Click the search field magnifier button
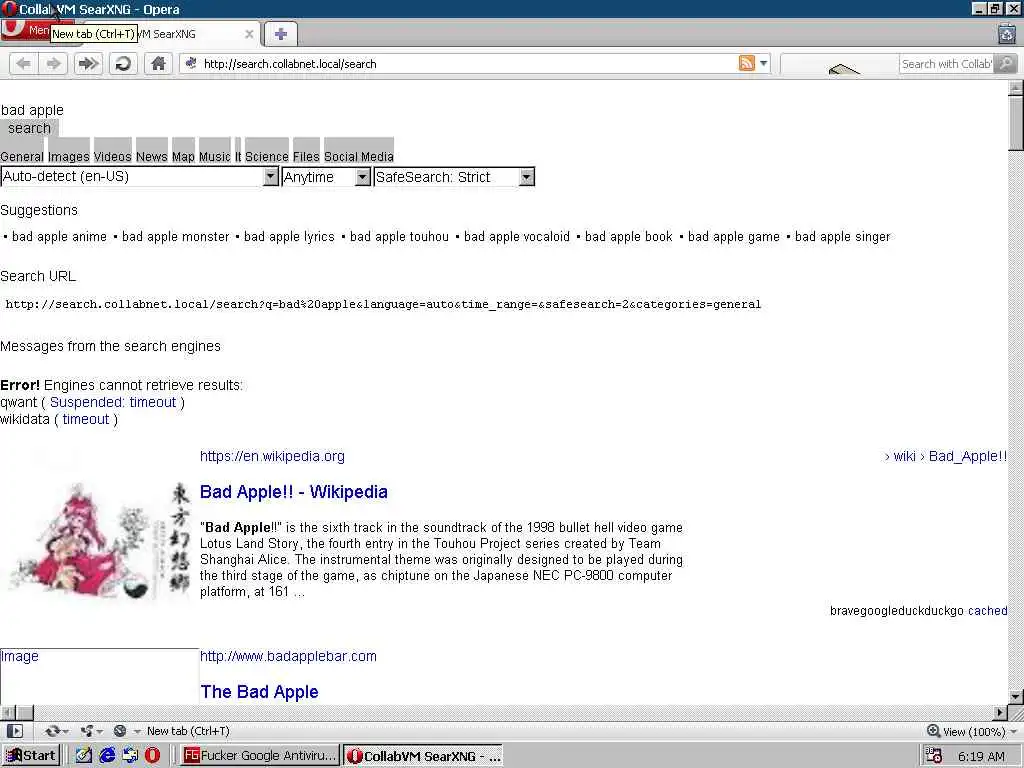 (x=1006, y=63)
